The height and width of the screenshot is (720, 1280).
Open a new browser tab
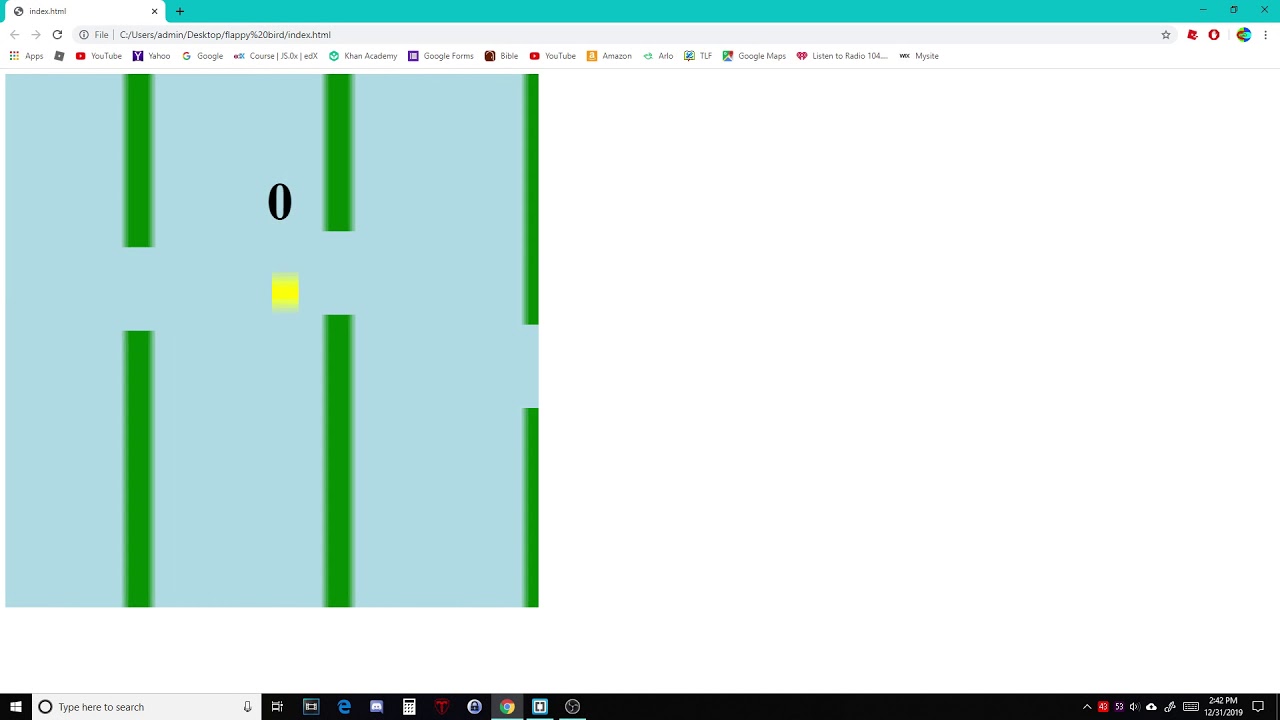(x=180, y=11)
